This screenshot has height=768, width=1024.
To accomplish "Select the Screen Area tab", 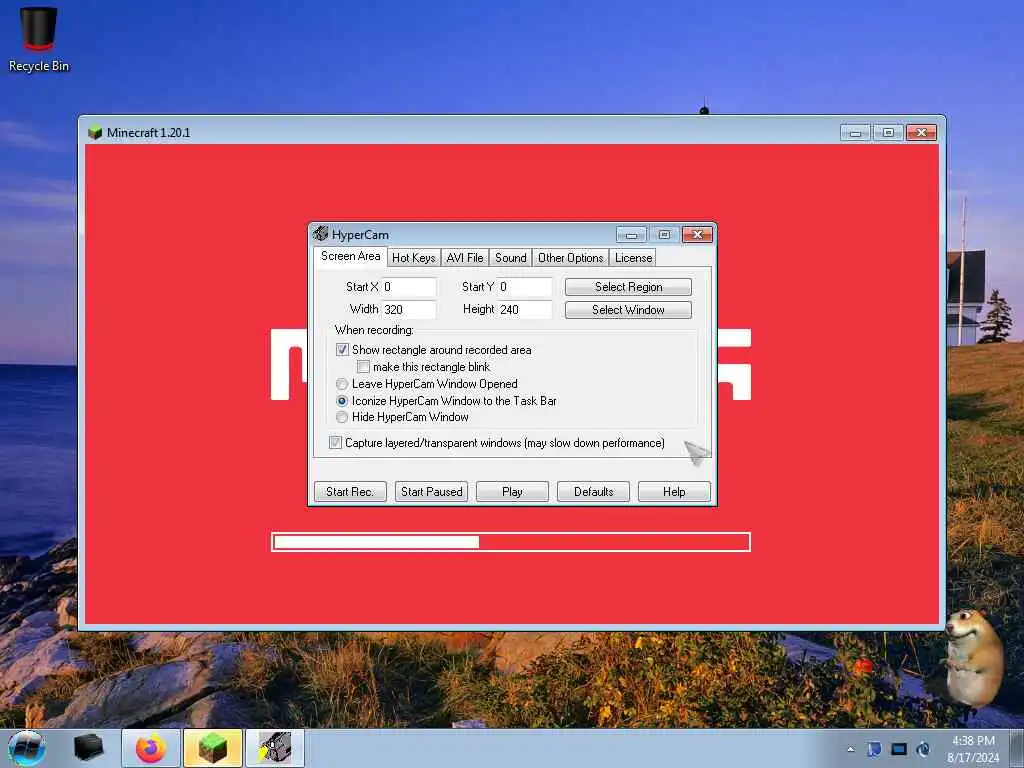I will point(350,256).
